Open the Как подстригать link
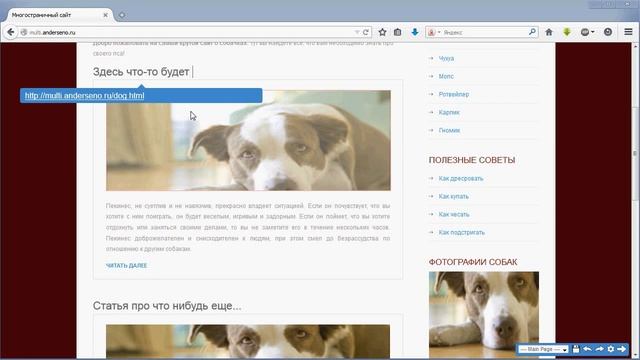The image size is (640, 360). click(x=462, y=232)
